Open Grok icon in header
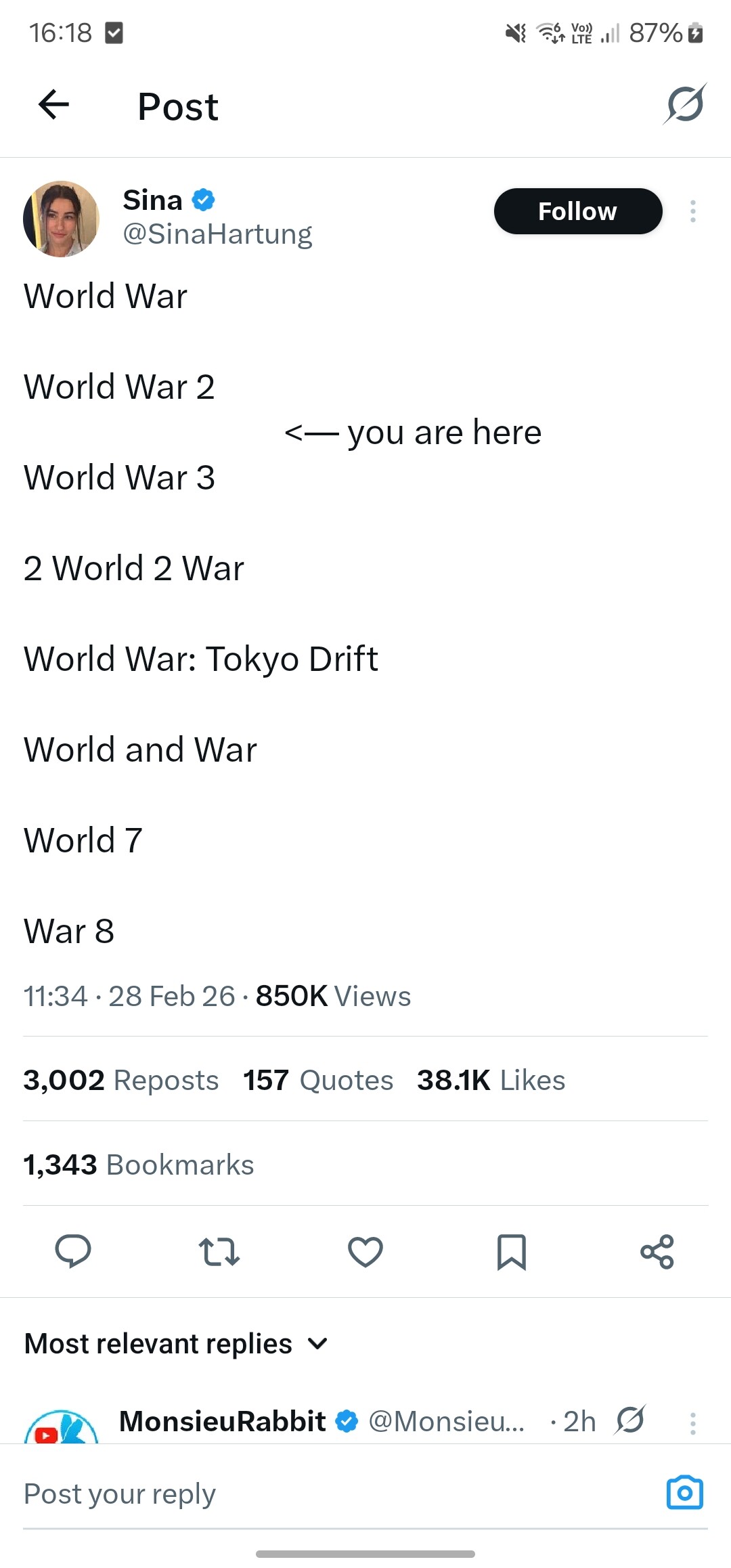 (x=685, y=105)
